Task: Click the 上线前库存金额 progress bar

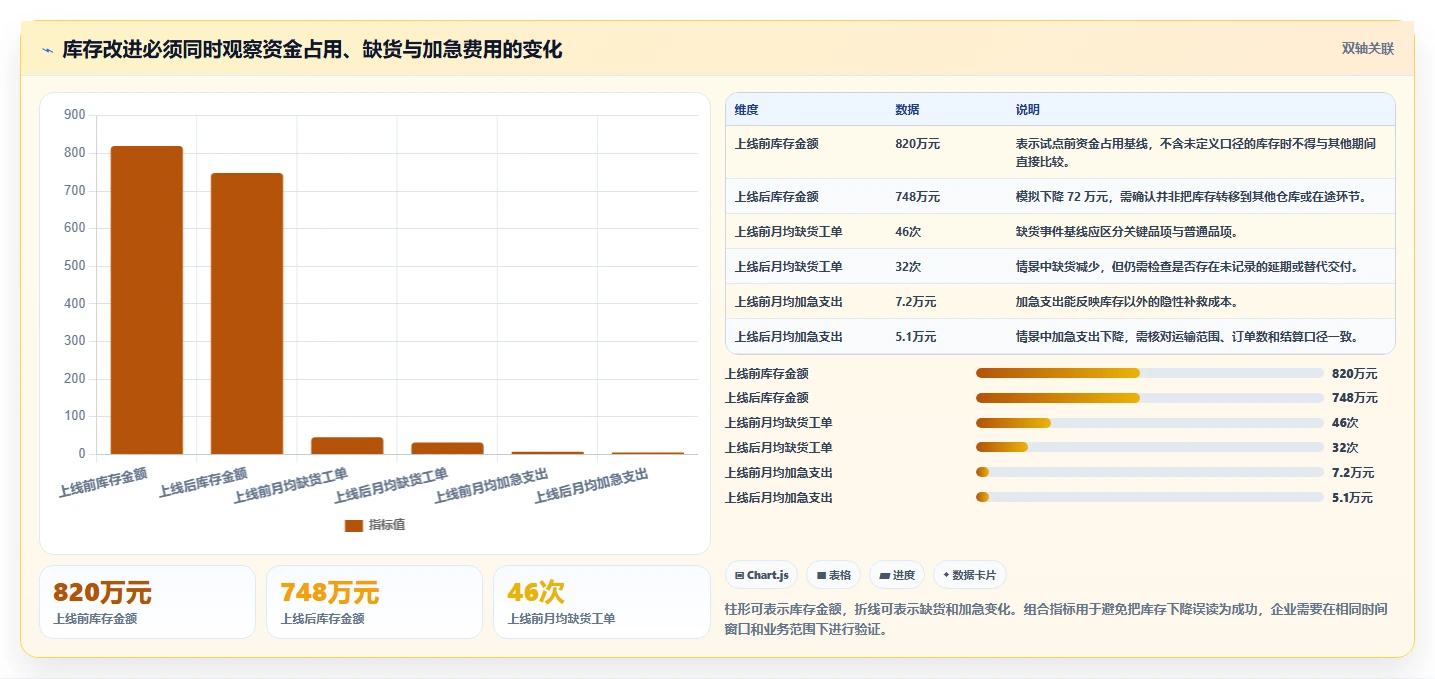Action: (1150, 373)
